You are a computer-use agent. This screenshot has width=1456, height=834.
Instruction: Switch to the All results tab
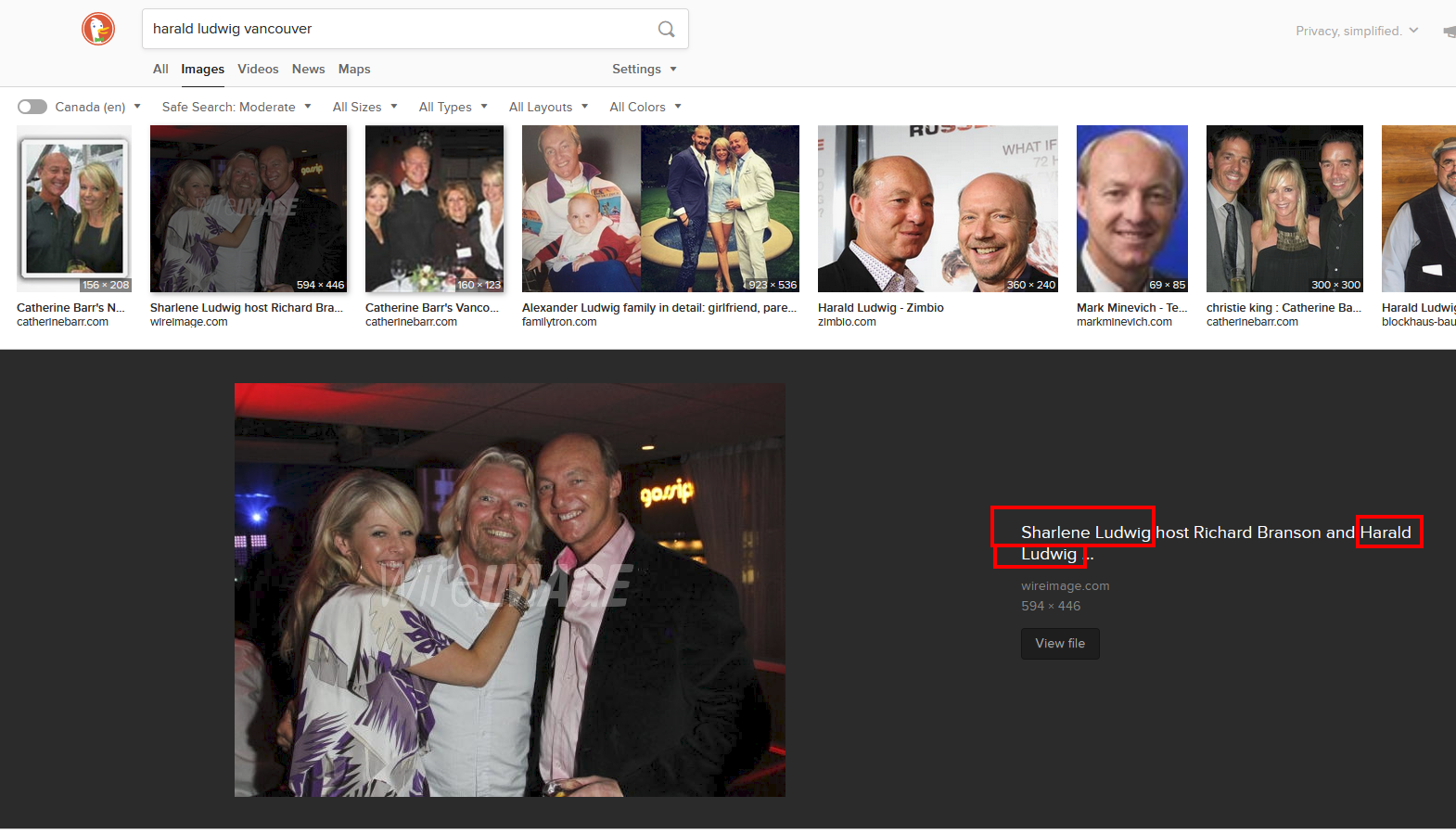coord(160,69)
